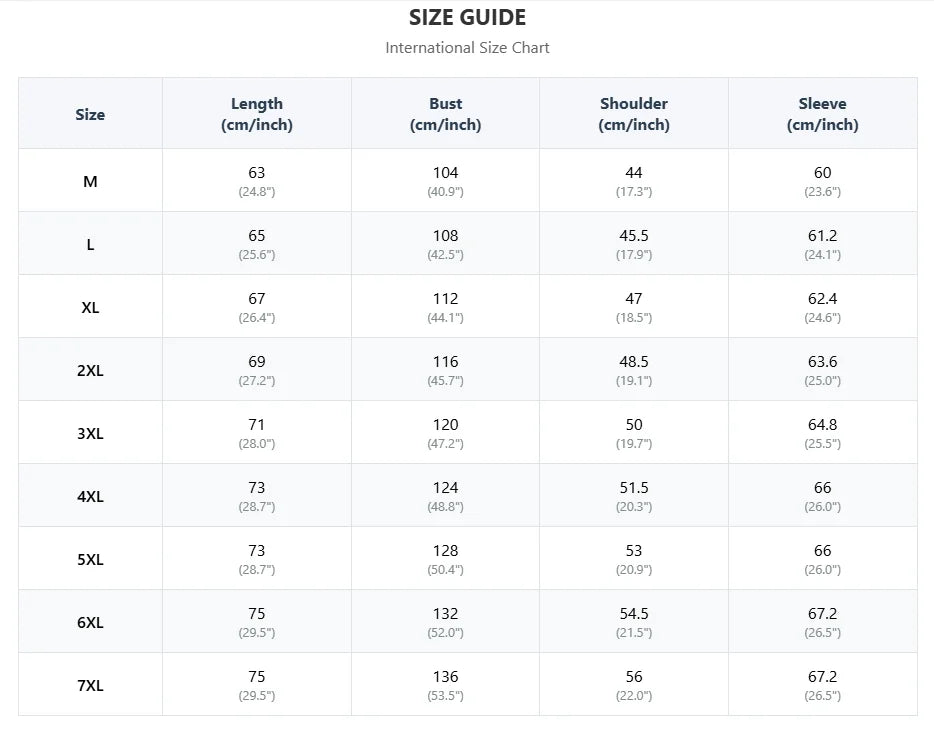Screen dimensions: 934x733
Task: Click the 136 bust value for 7XL
Action: point(446,677)
